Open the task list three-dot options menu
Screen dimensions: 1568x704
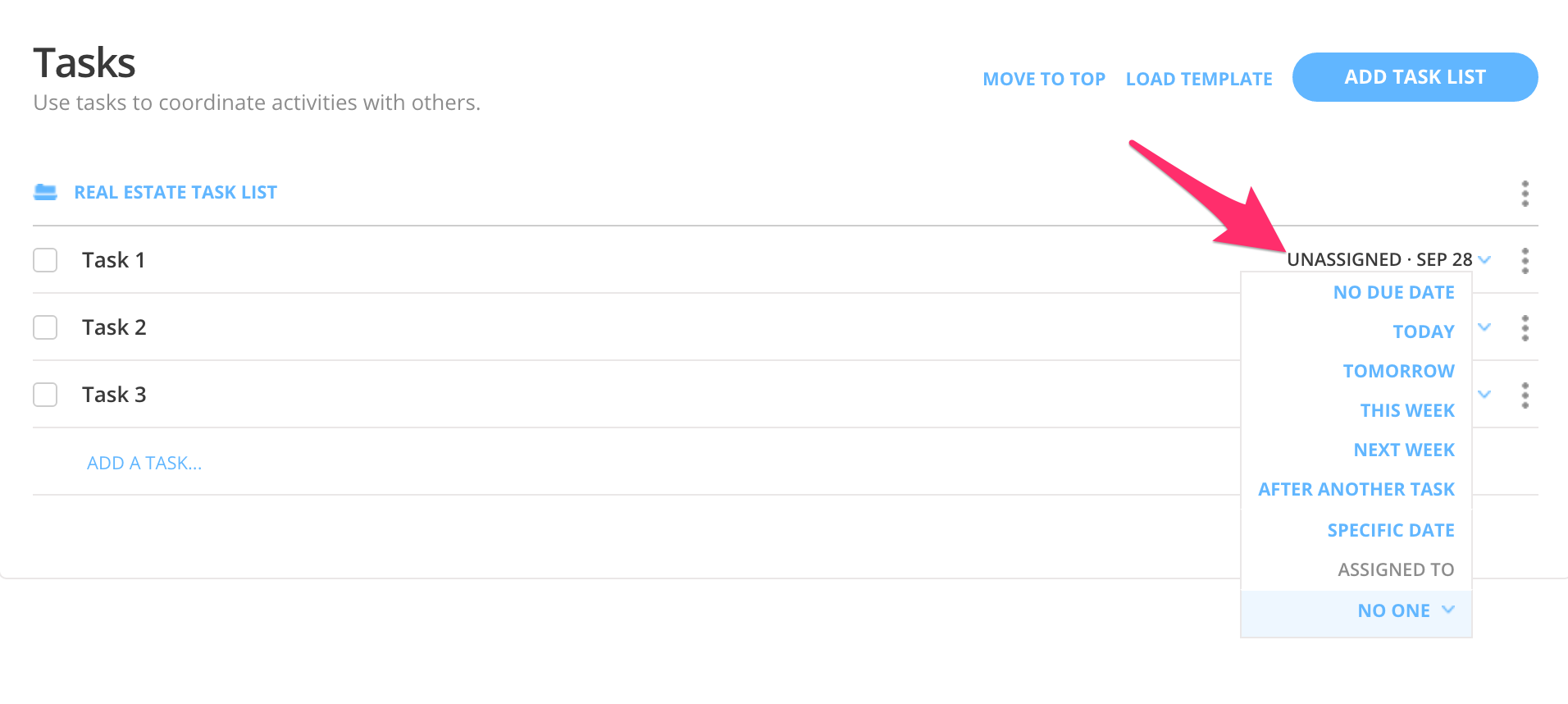(1525, 194)
